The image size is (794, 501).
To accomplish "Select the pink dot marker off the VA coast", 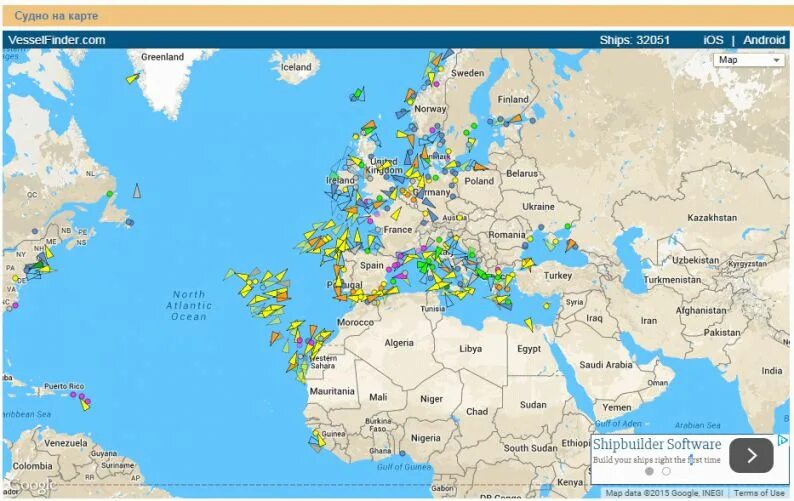I will 15,305.
